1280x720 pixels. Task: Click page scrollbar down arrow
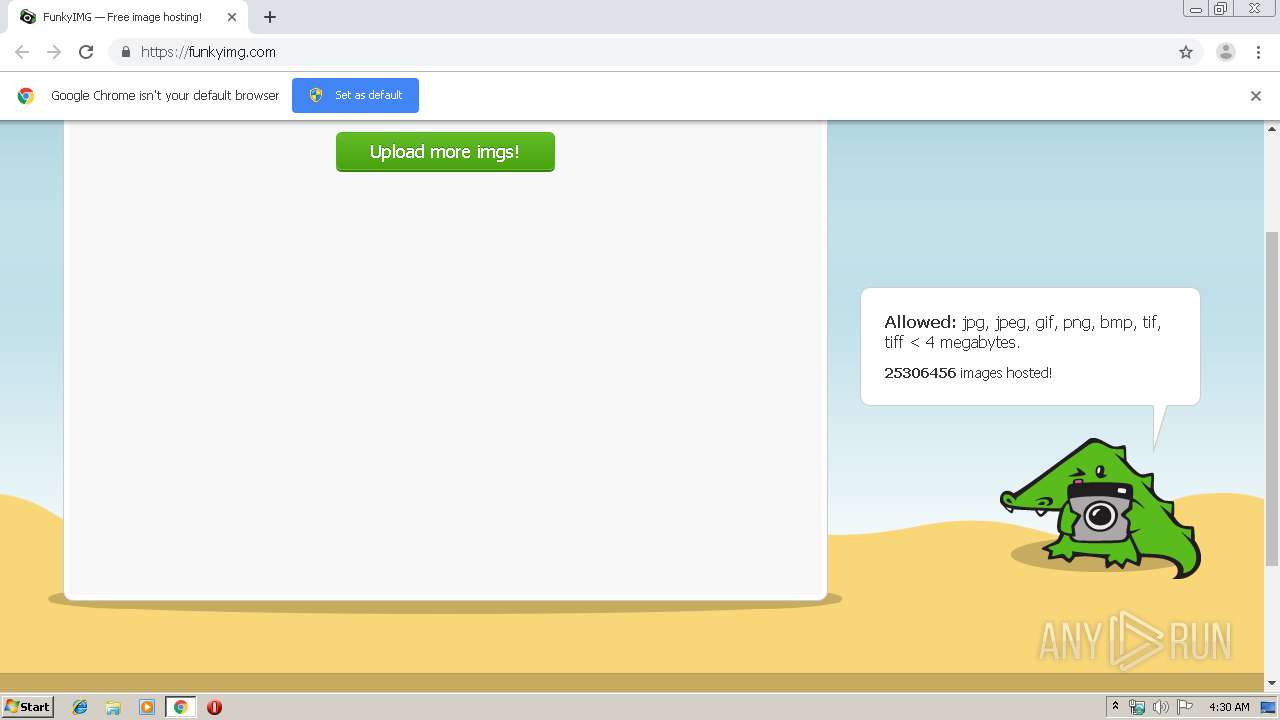point(1272,683)
